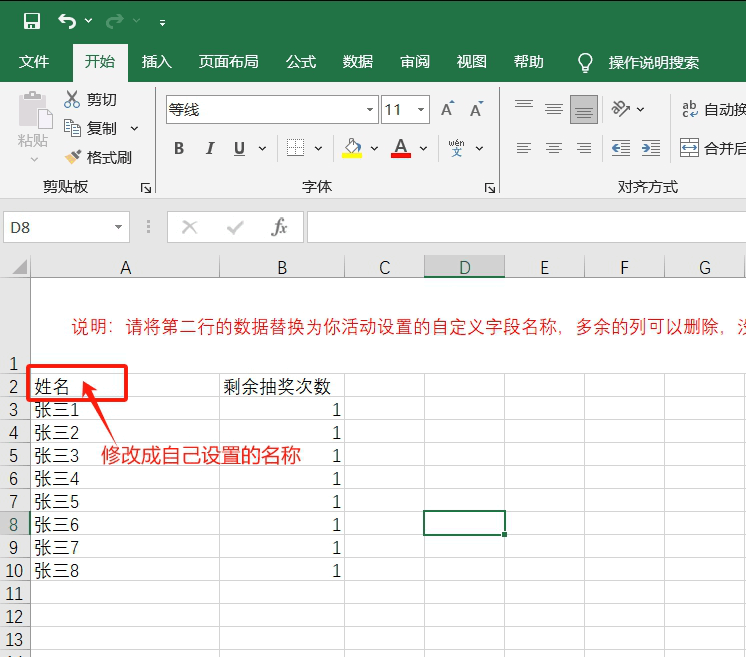Click the 自动换行 wrap text button
The width and height of the screenshot is (746, 657).
click(x=712, y=110)
